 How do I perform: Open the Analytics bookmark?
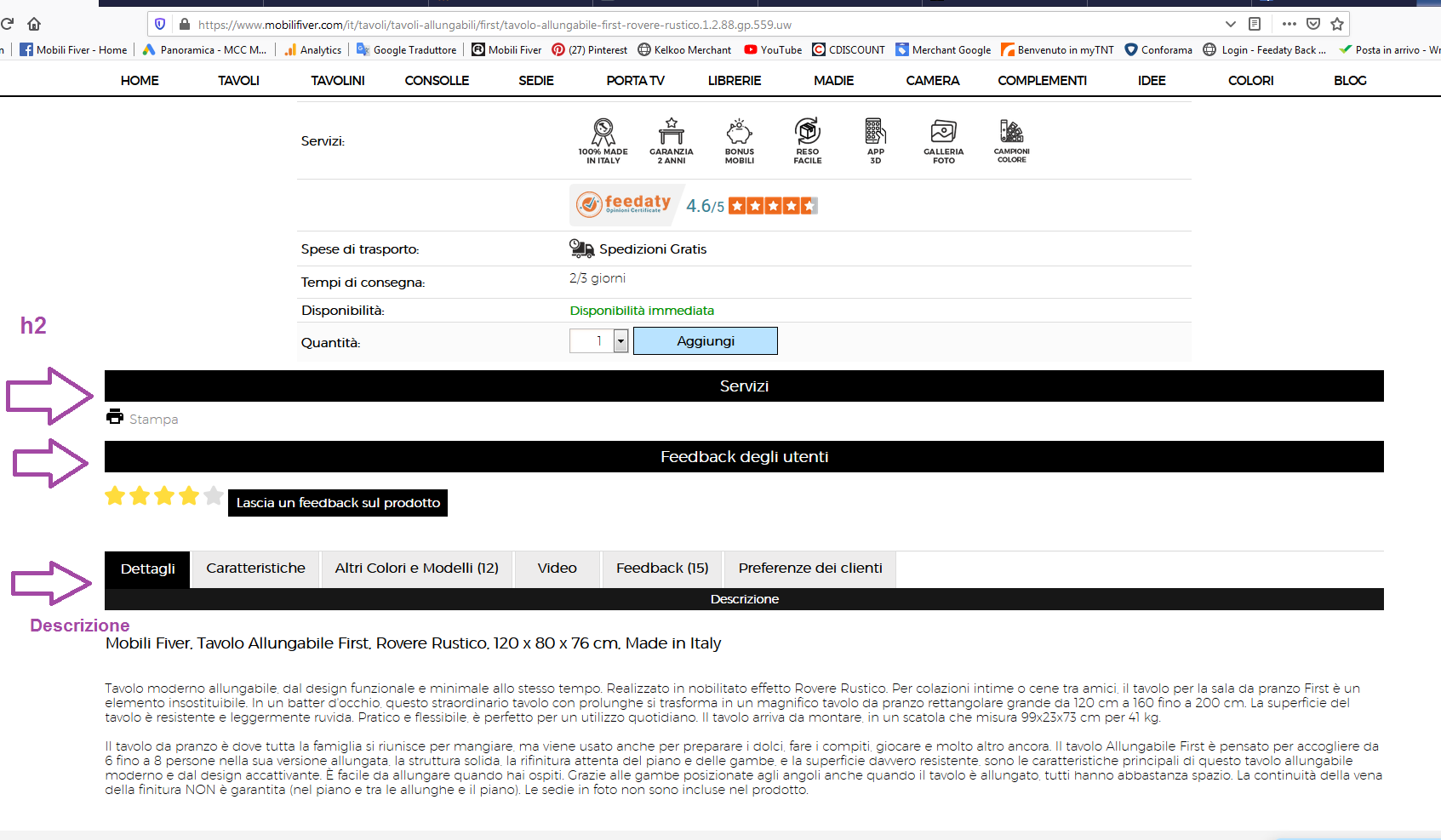[312, 50]
